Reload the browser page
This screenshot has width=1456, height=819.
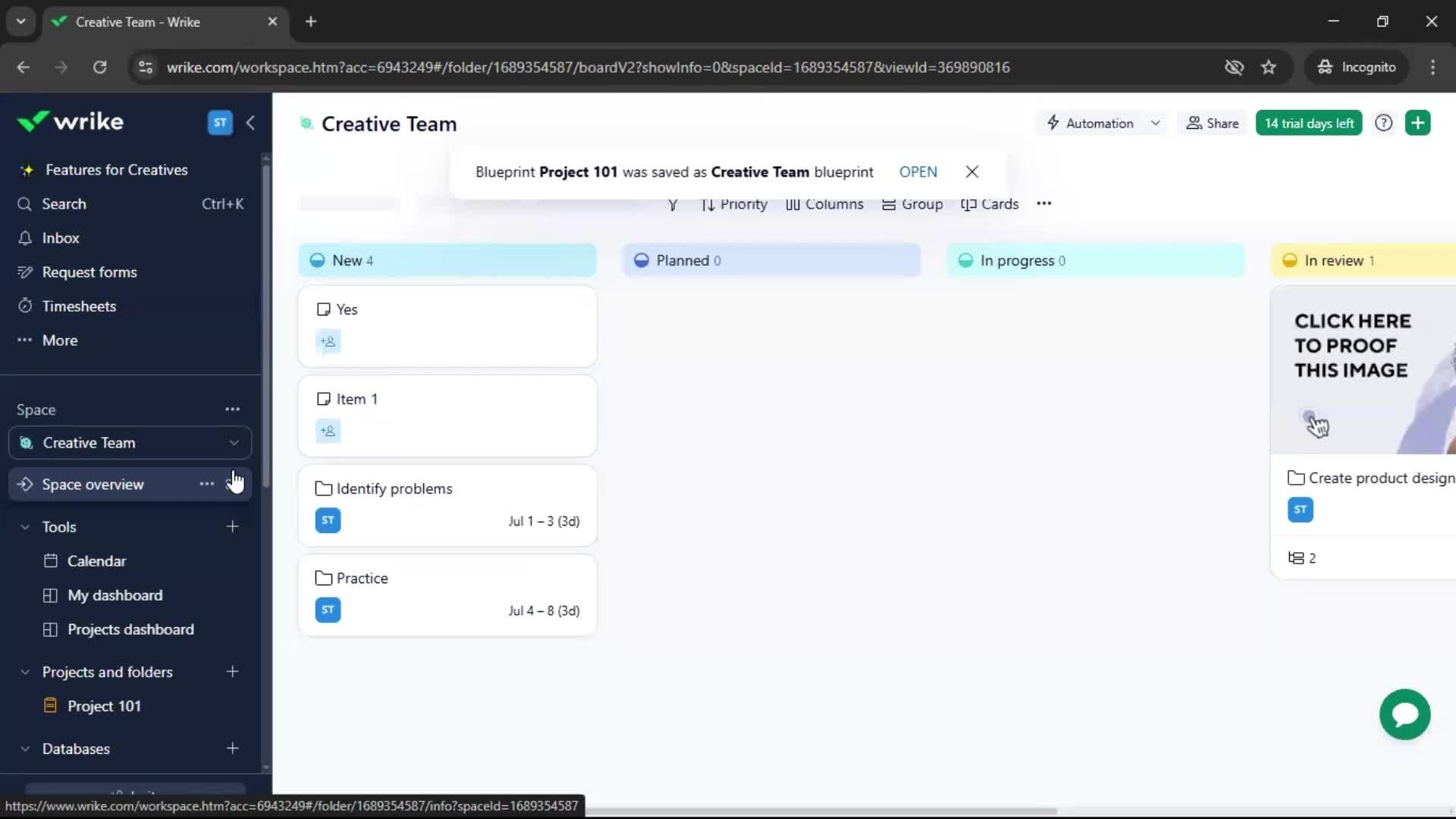(x=99, y=67)
